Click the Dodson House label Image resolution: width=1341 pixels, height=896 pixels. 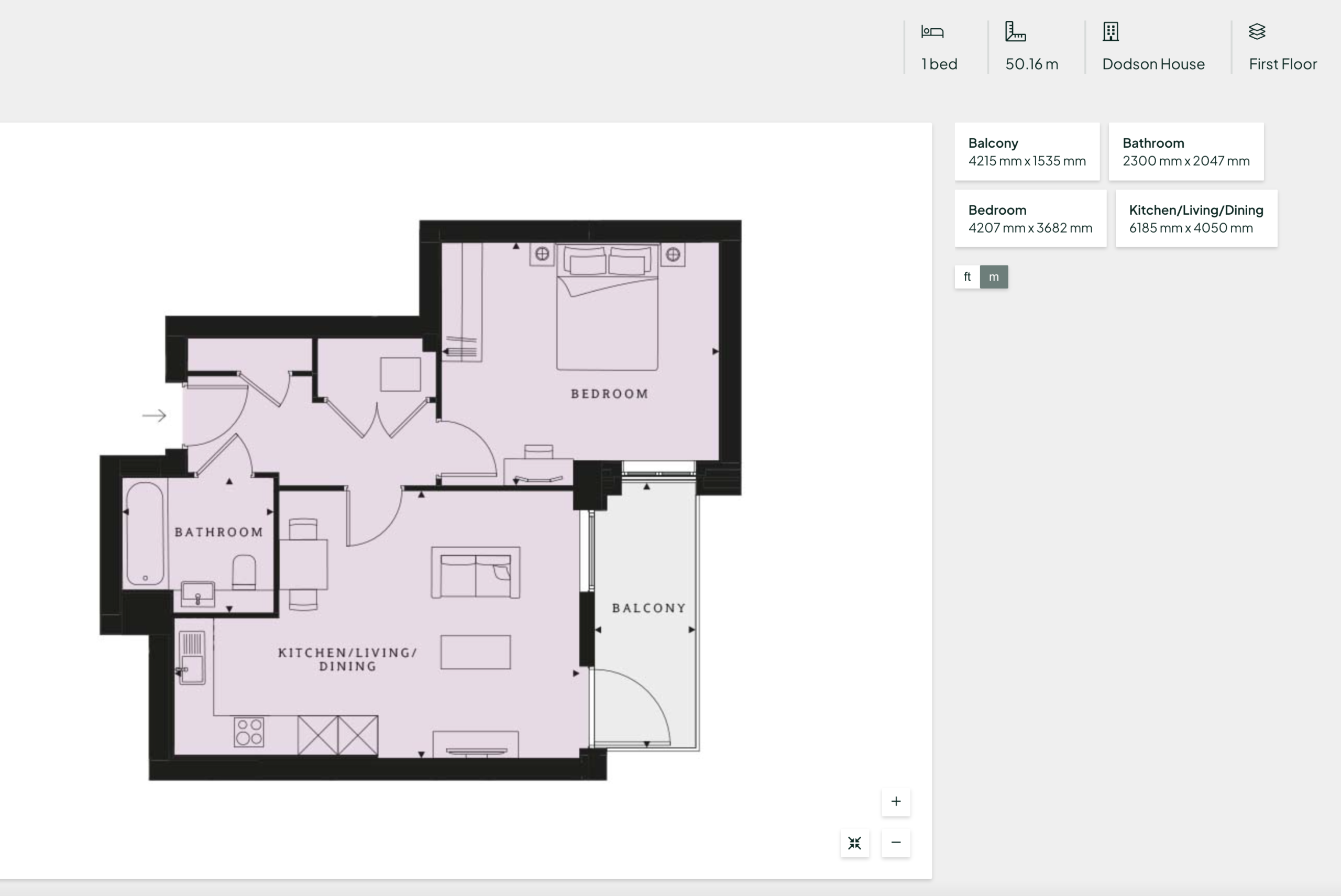click(1153, 64)
